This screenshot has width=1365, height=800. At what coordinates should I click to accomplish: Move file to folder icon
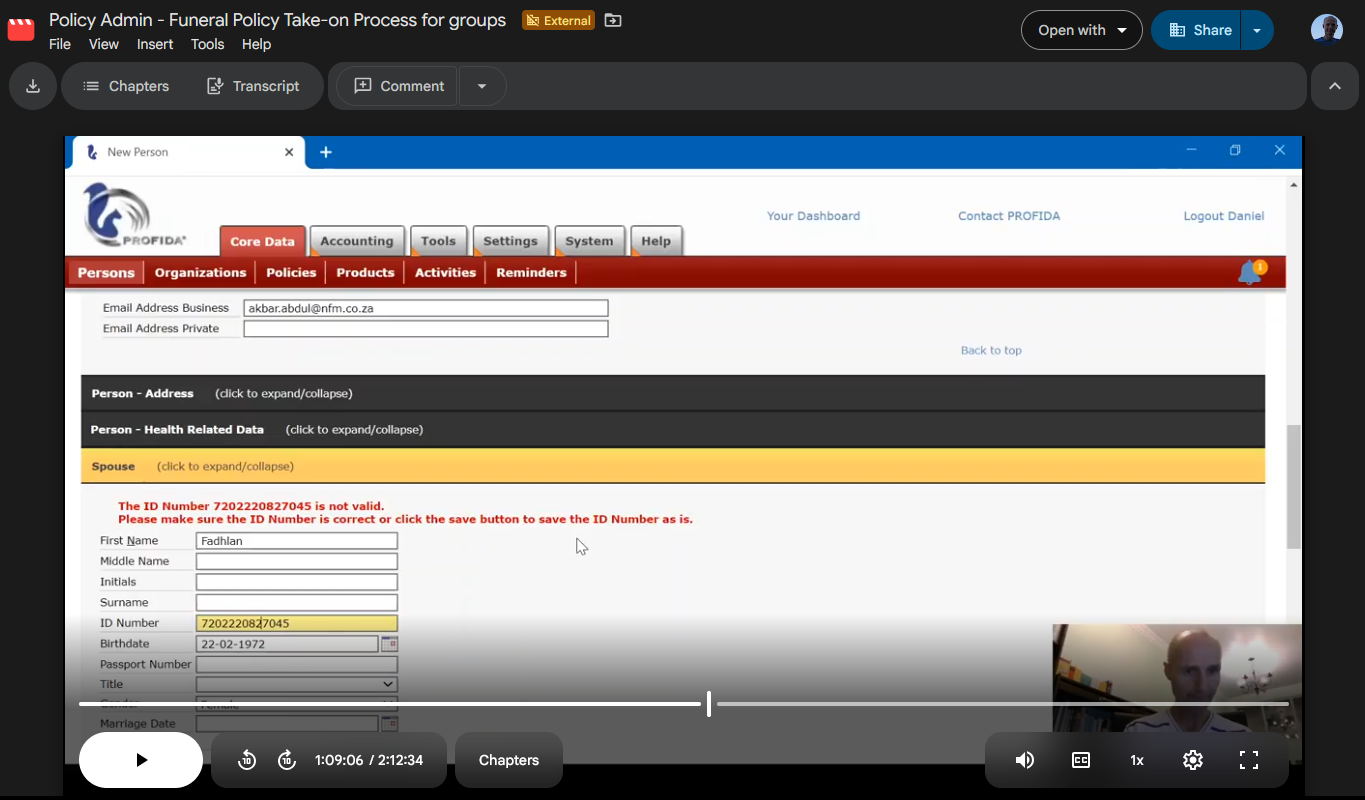tap(613, 20)
